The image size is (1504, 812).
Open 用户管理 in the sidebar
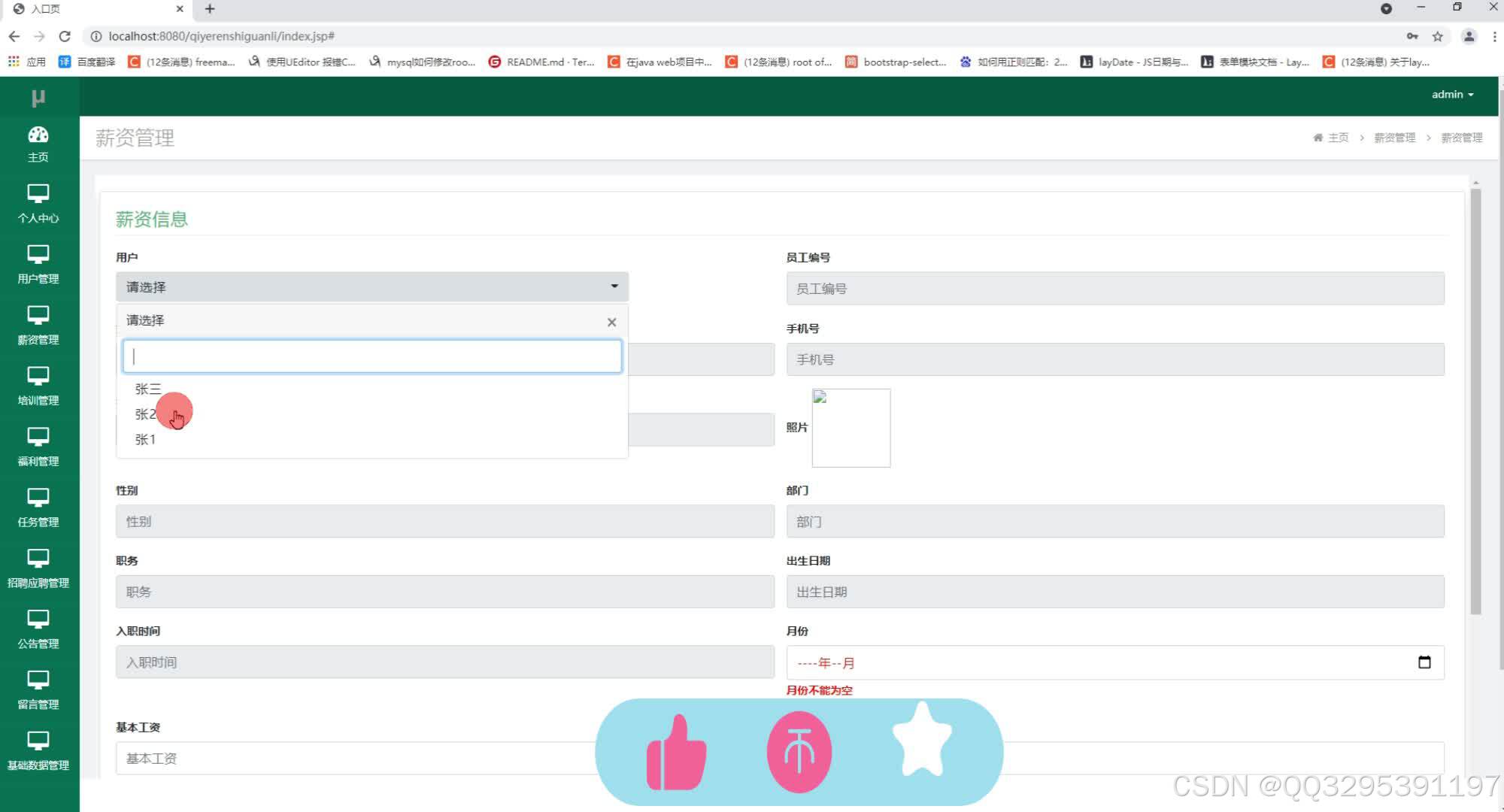pos(38,265)
